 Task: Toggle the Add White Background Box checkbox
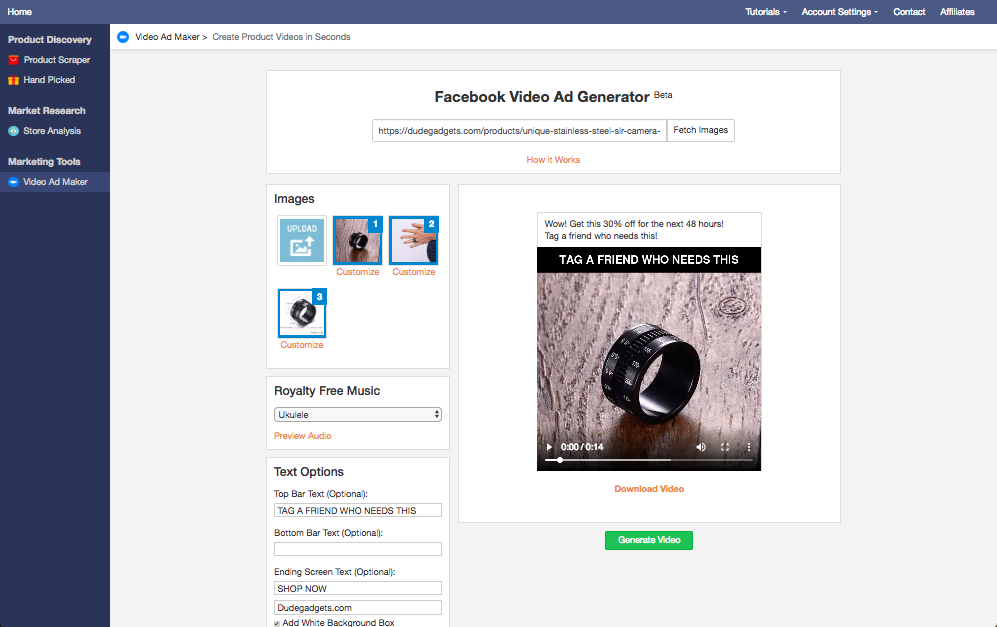pos(278,623)
